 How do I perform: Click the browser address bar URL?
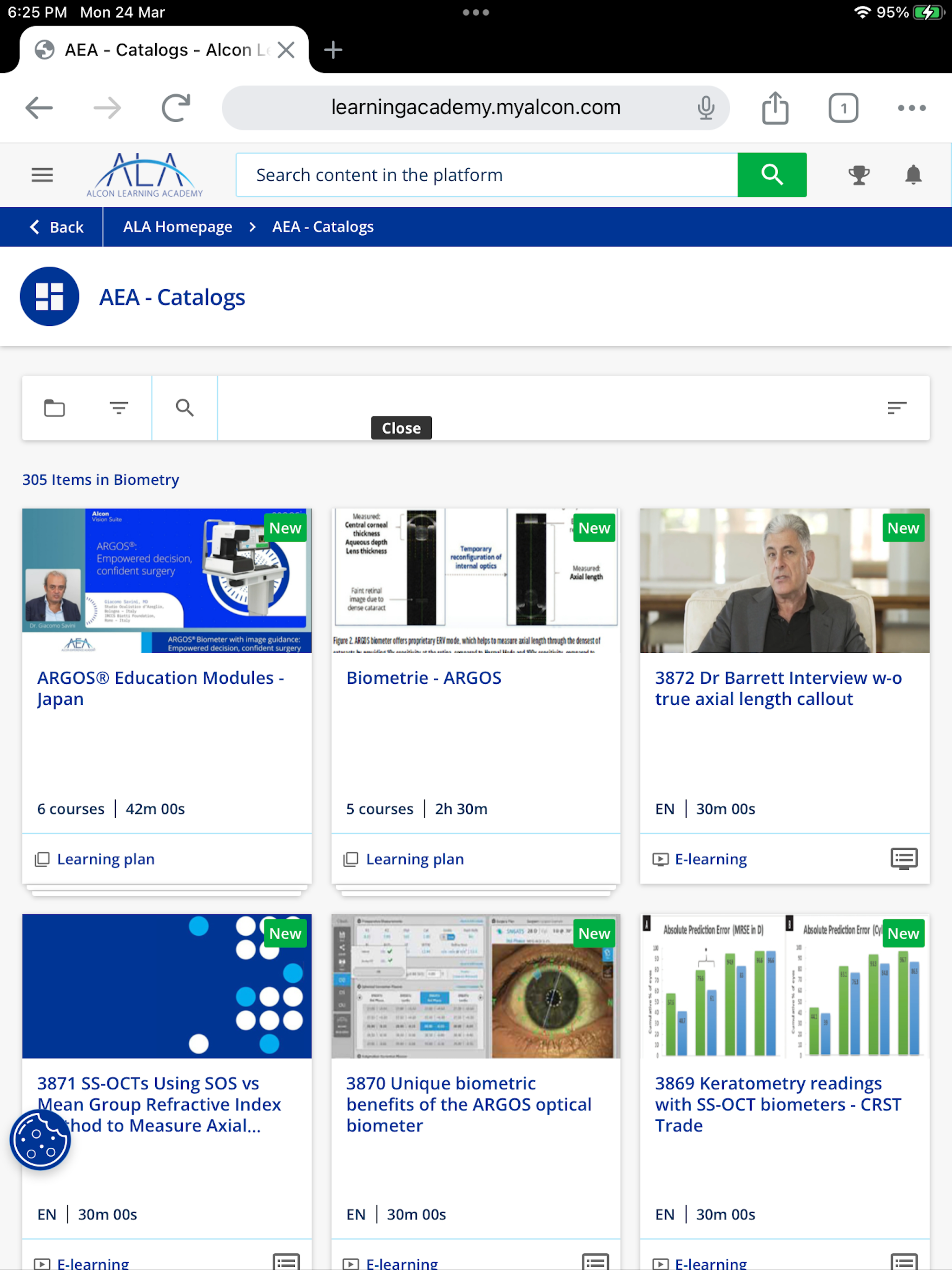click(476, 107)
